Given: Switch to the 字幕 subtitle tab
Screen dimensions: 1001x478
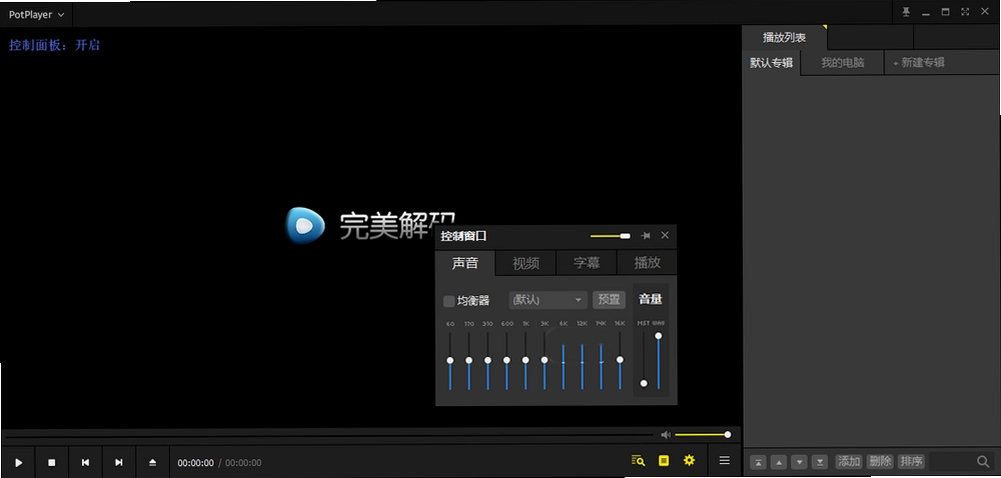Looking at the screenshot, I should [x=587, y=263].
